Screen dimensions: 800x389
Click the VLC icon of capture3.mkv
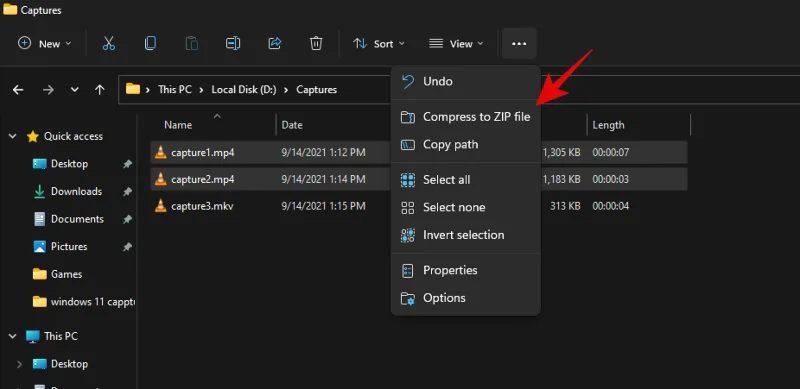click(161, 206)
